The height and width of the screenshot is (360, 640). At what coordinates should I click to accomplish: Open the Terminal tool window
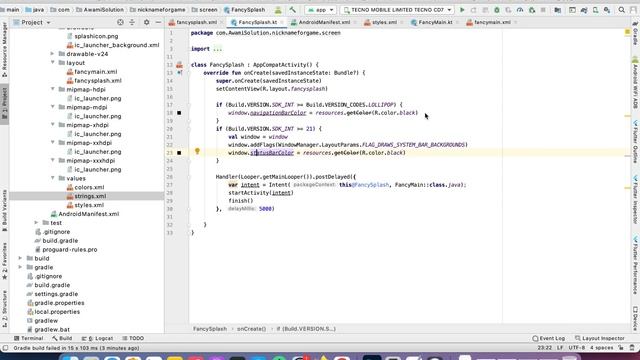(x=29, y=338)
